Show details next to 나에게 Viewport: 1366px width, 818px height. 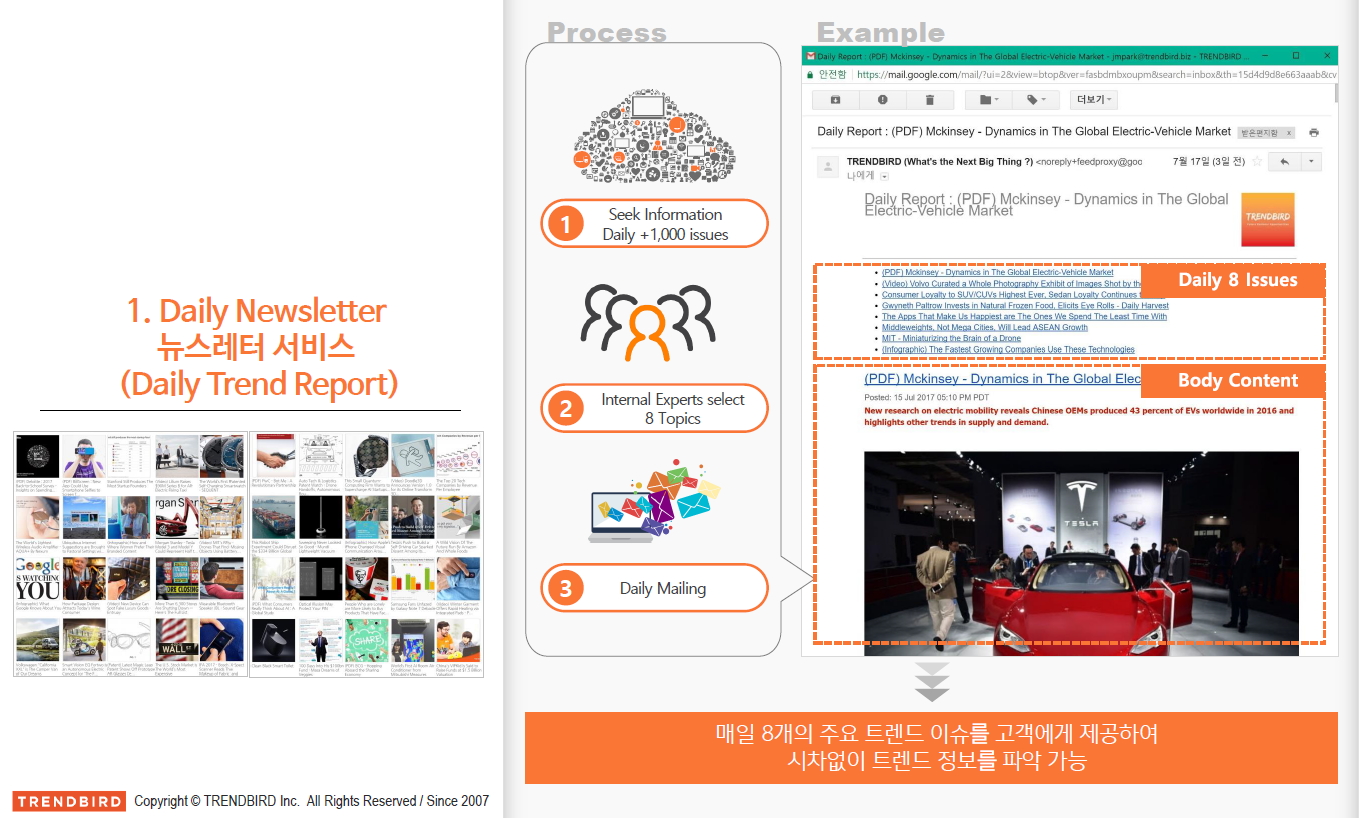(884, 176)
